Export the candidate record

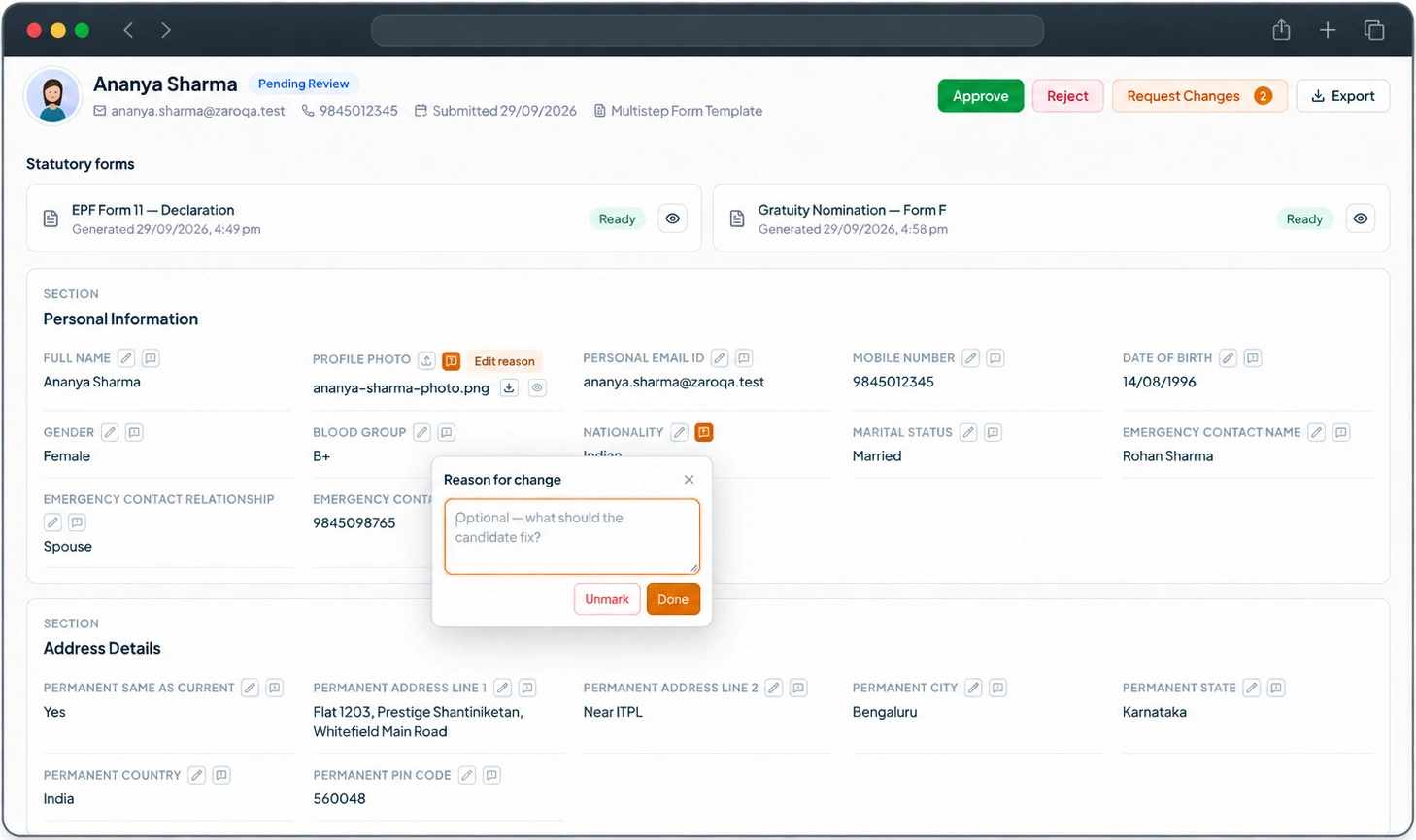pos(1343,96)
